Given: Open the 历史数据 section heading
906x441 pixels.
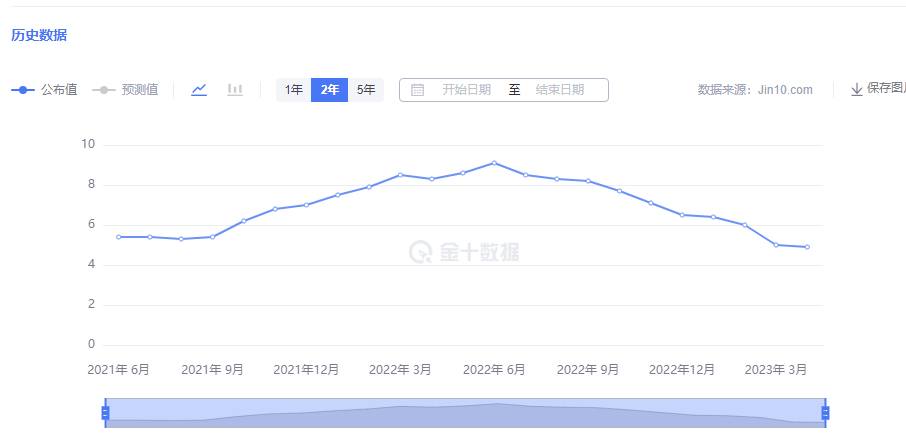Looking at the screenshot, I should [39, 35].
